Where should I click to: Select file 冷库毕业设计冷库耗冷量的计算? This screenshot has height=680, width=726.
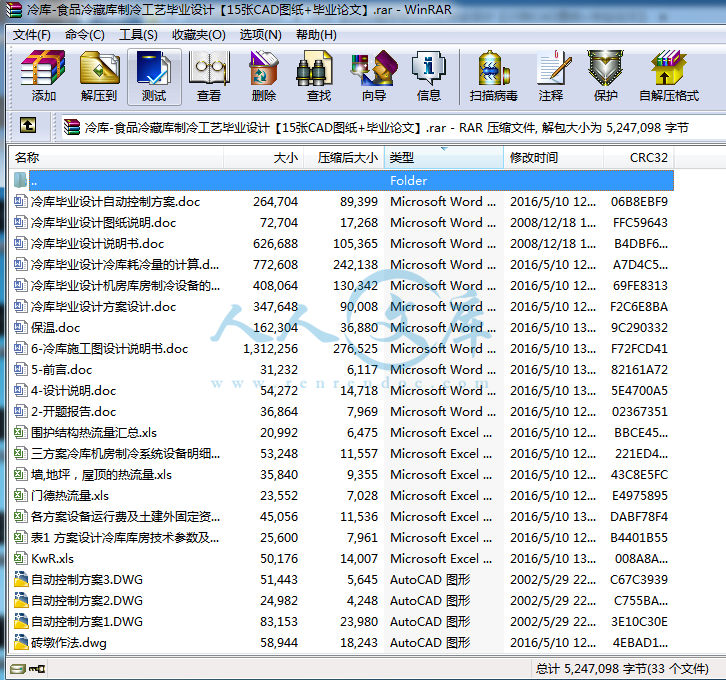point(125,264)
